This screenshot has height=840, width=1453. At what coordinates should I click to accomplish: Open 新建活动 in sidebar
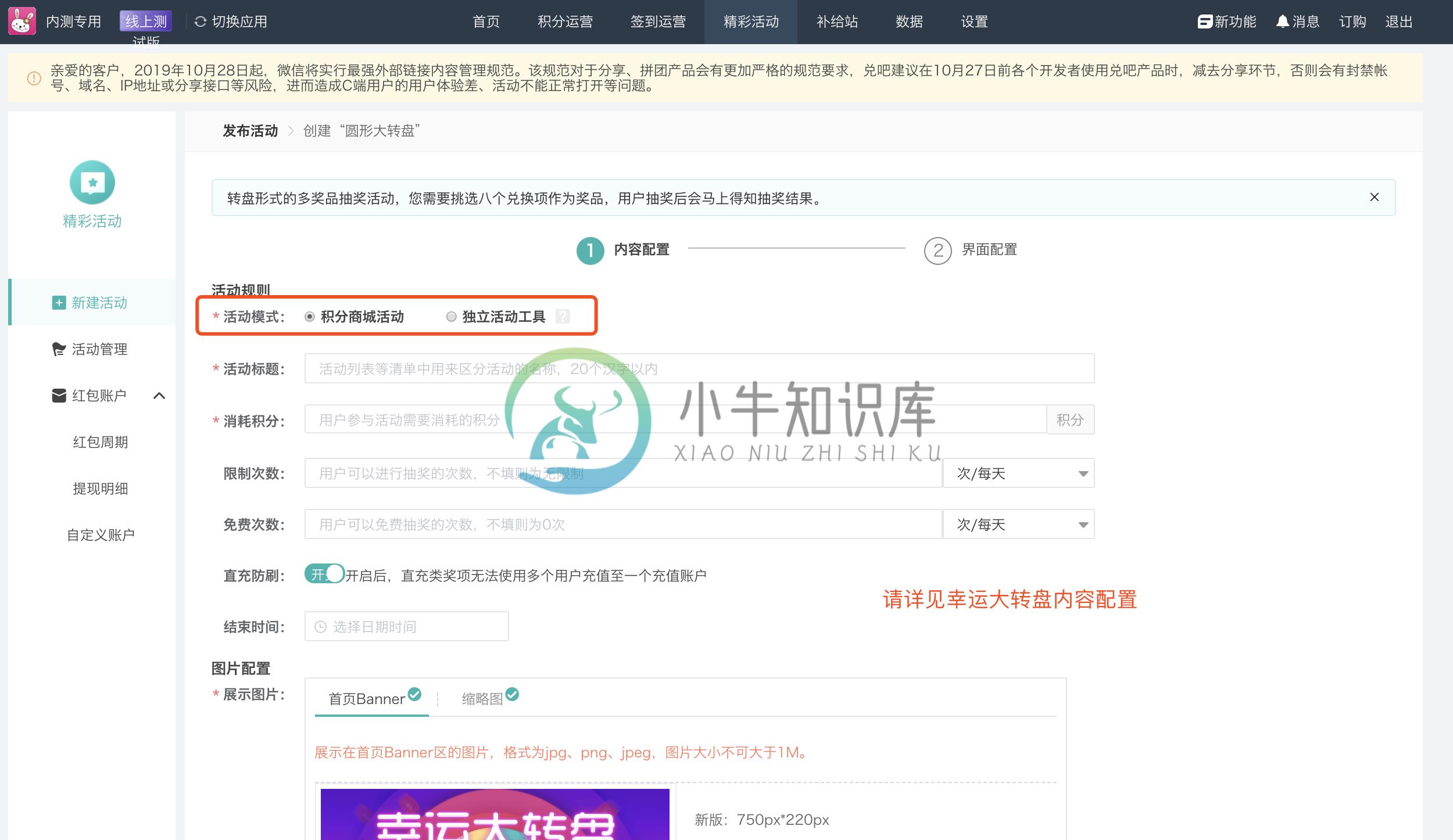93,303
